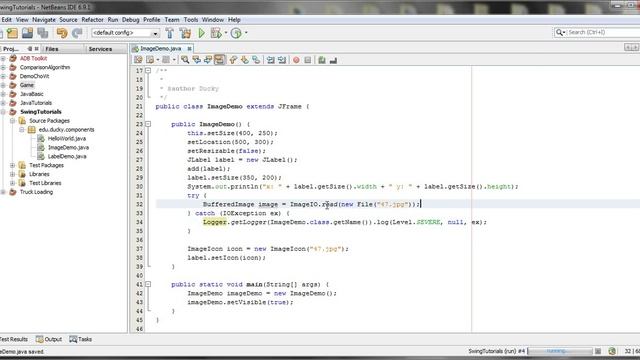Fold the Javadoc comment at line 17

click(148, 70)
